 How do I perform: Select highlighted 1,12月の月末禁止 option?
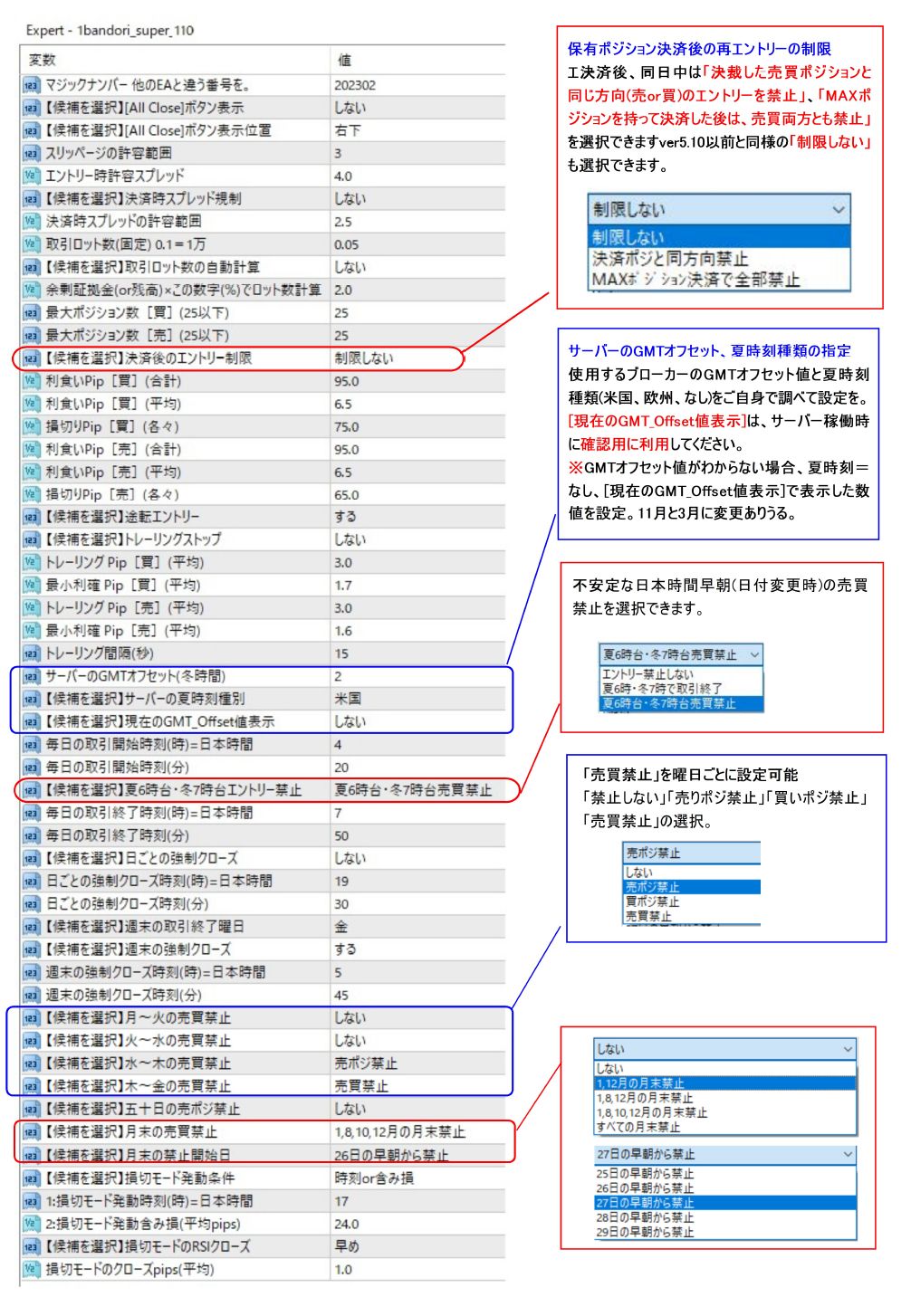[725, 1083]
